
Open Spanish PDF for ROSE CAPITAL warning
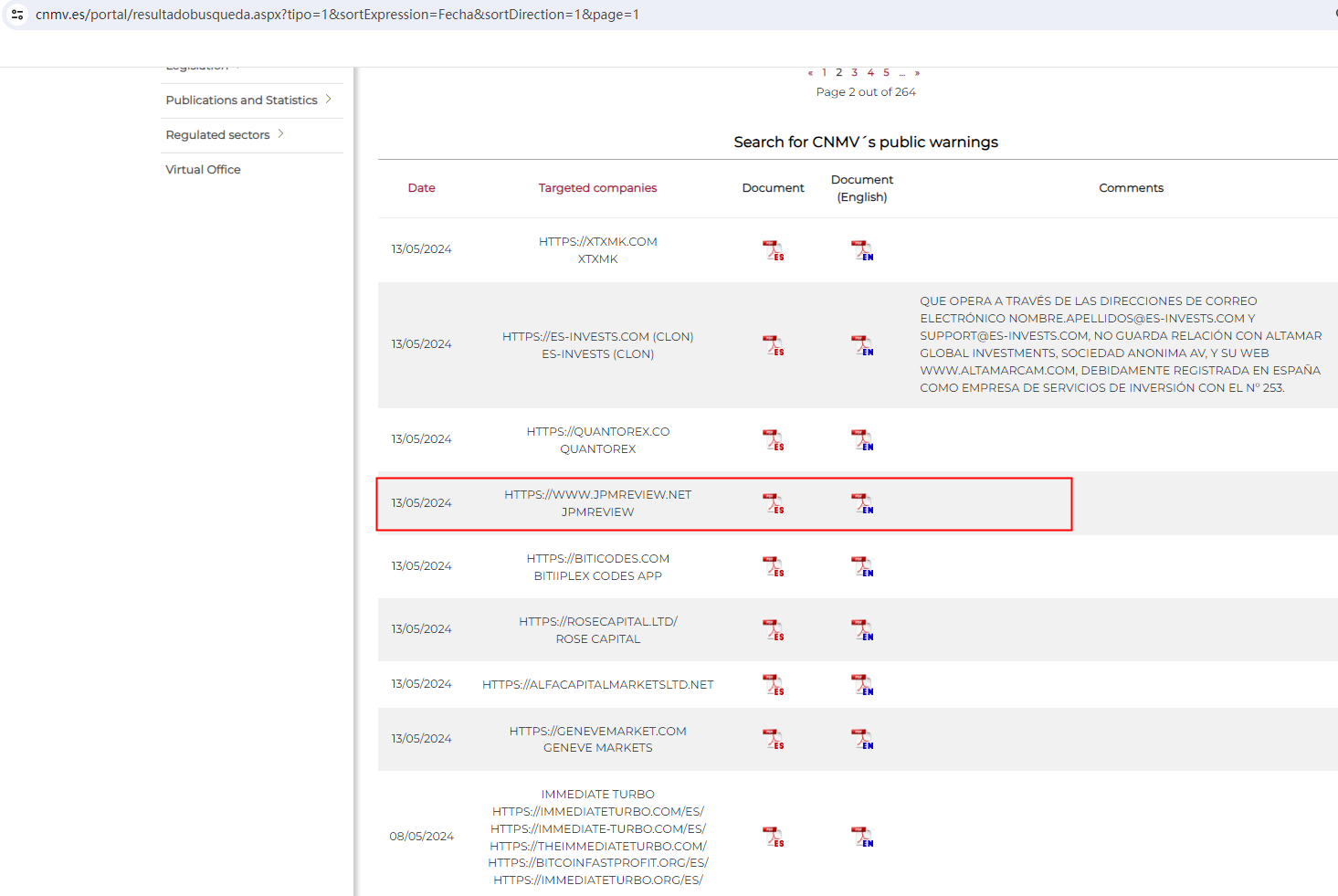pyautogui.click(x=773, y=629)
